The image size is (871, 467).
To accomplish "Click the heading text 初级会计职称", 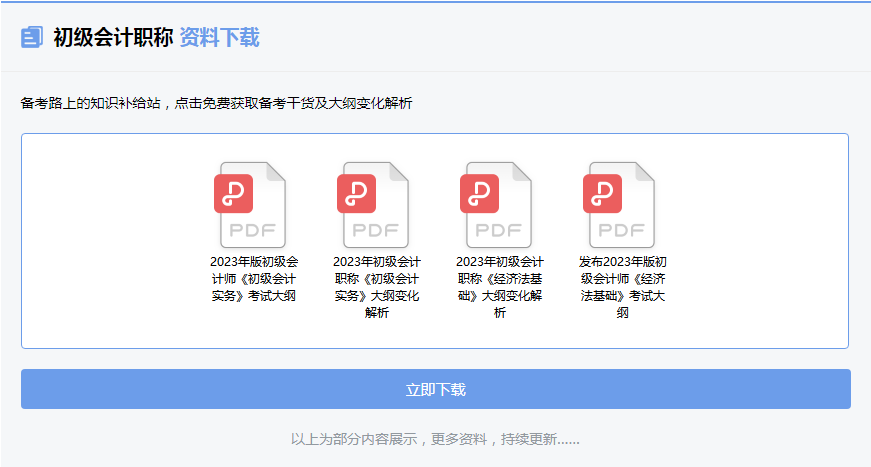I will pyautogui.click(x=113, y=38).
